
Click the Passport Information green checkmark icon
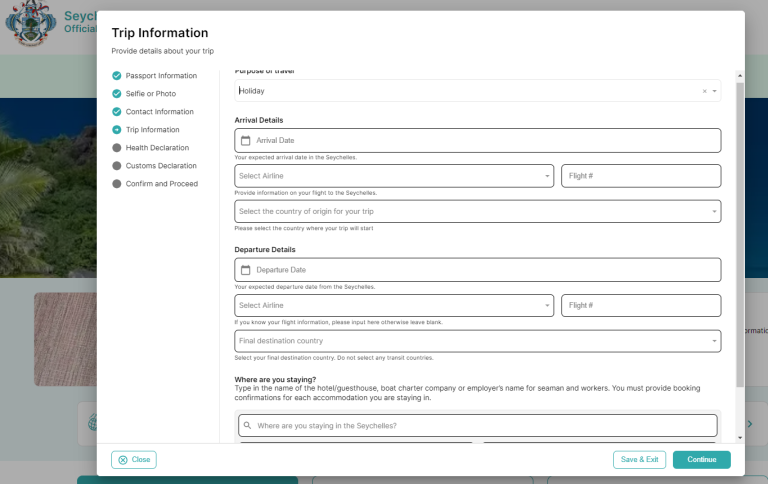pyautogui.click(x=117, y=76)
